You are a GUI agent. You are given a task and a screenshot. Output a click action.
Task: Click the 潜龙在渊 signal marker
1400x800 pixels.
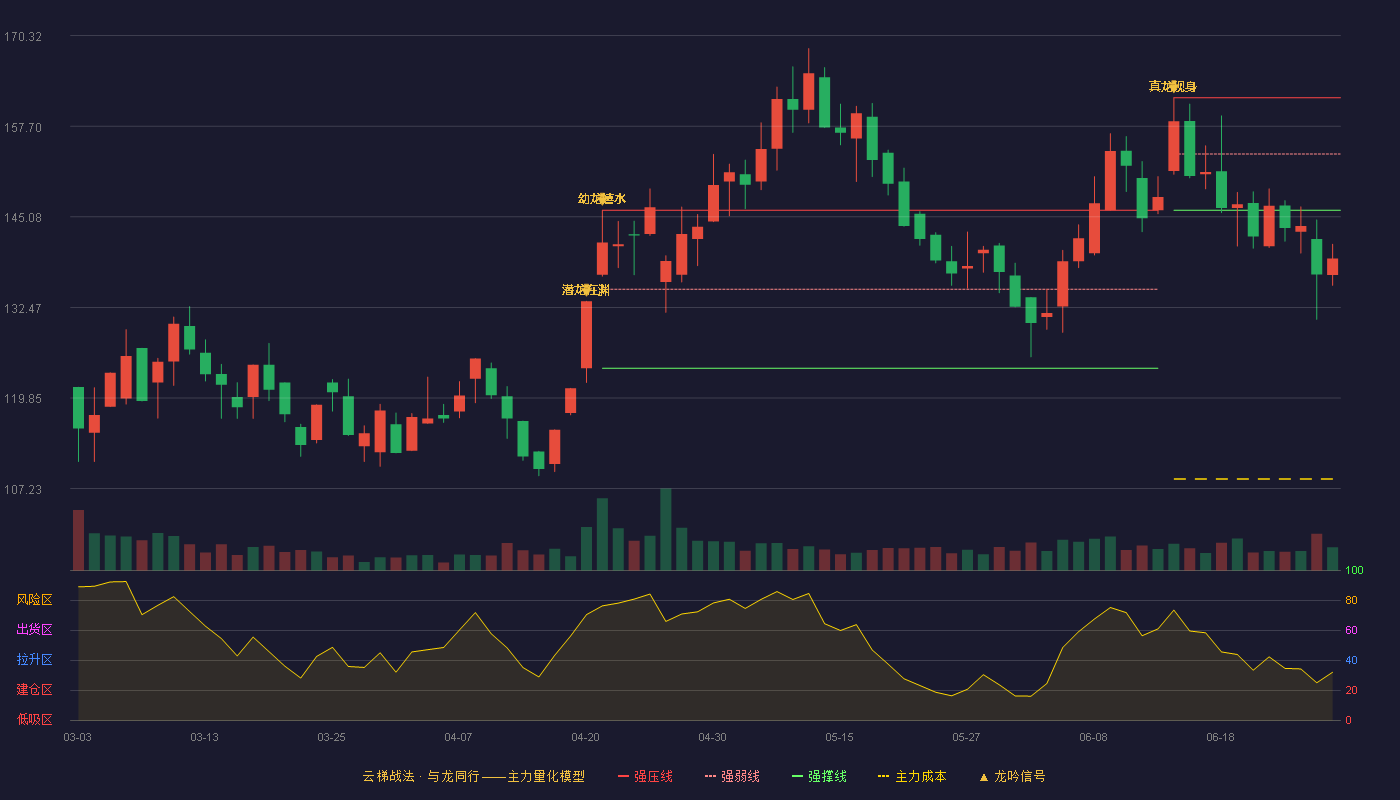[586, 290]
